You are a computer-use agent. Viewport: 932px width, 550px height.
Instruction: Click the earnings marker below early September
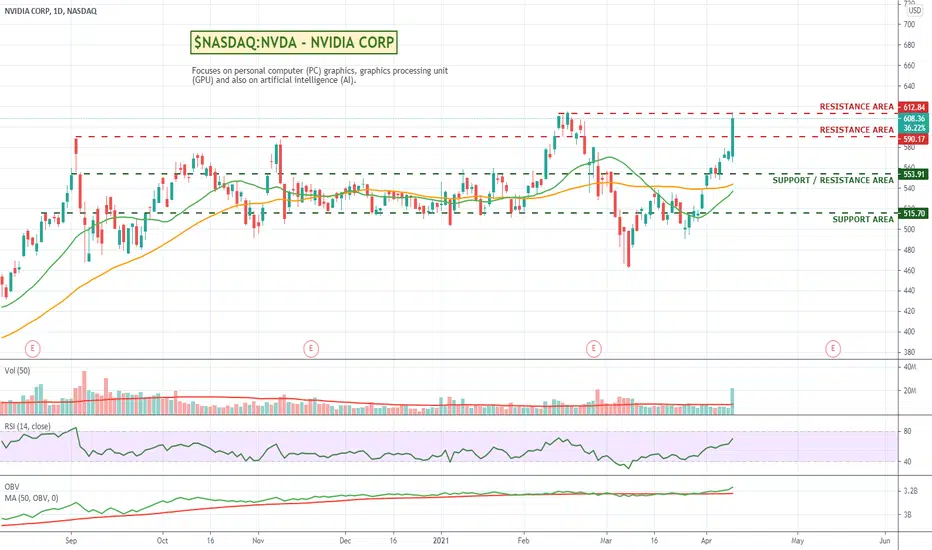tap(33, 348)
